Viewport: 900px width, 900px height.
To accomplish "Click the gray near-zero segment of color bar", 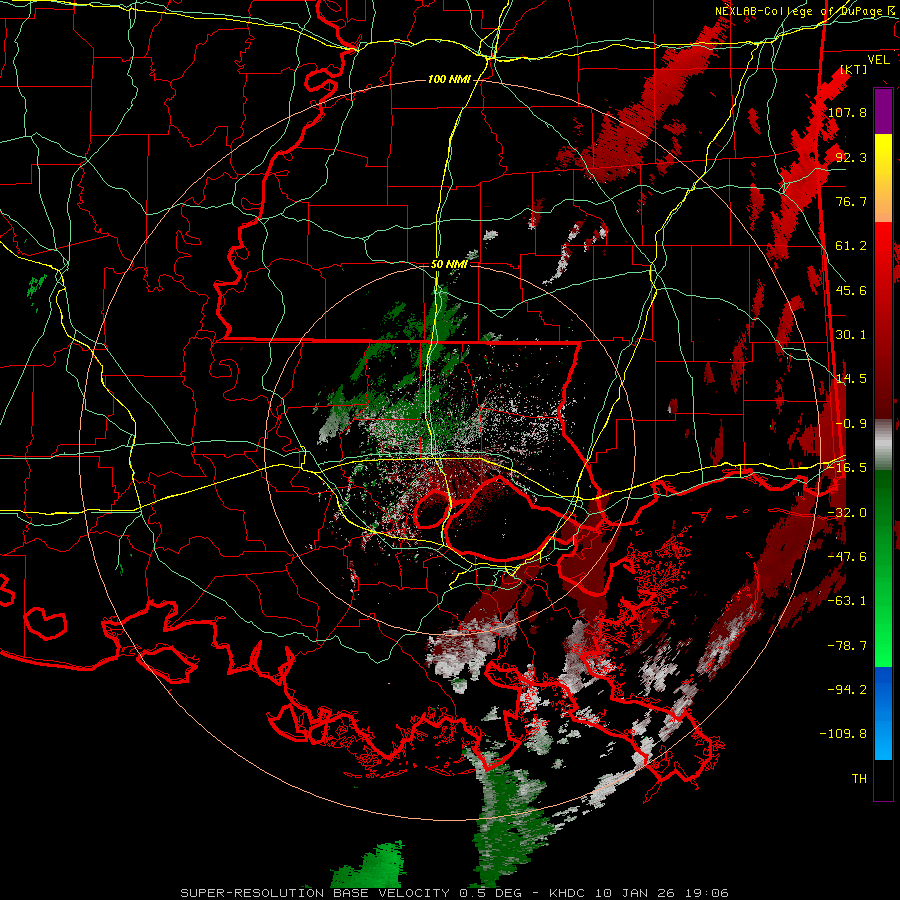I will (x=883, y=442).
